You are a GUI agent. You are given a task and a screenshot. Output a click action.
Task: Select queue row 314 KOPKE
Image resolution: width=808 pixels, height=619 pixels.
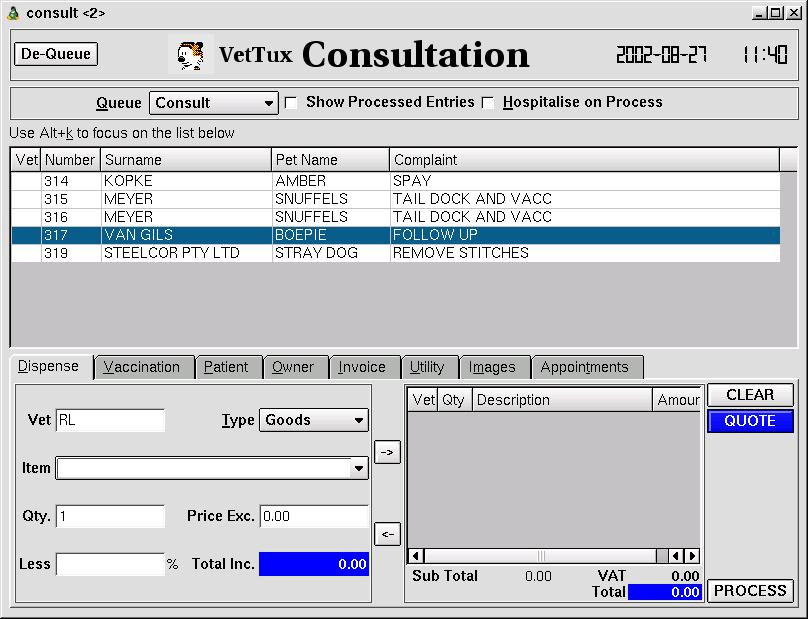coord(395,181)
